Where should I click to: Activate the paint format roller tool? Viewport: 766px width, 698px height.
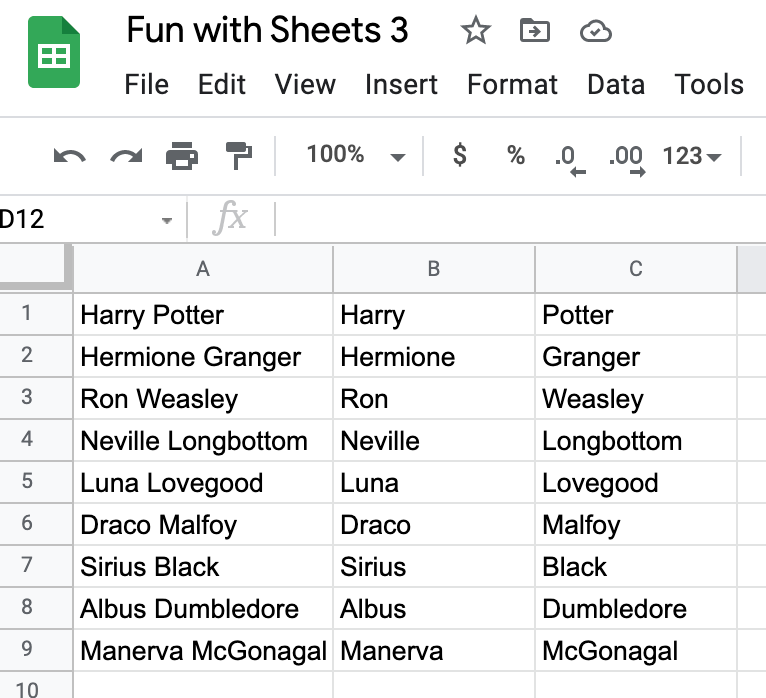(x=238, y=156)
